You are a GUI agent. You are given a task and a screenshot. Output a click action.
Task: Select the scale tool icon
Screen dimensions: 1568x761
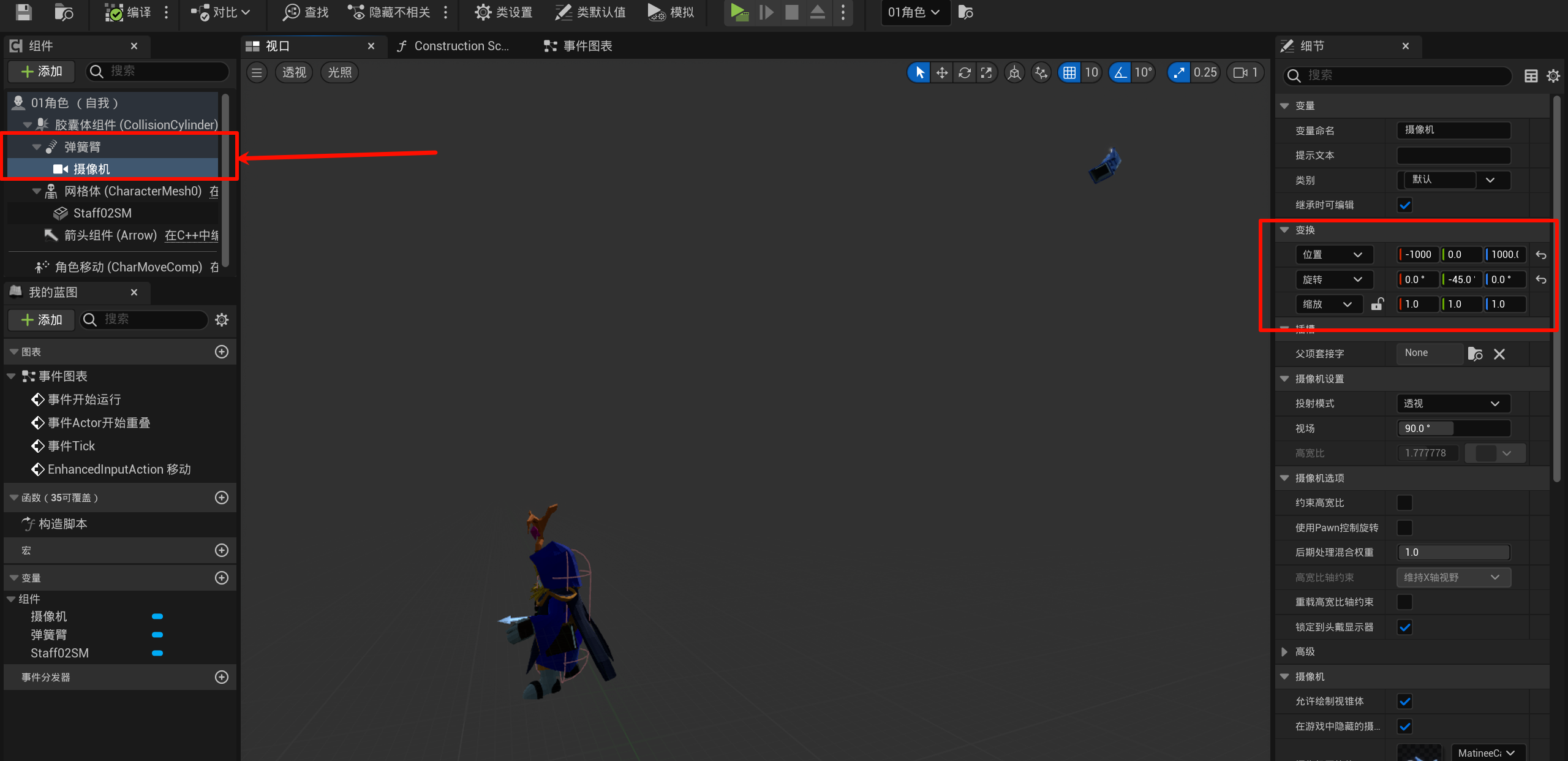point(987,73)
